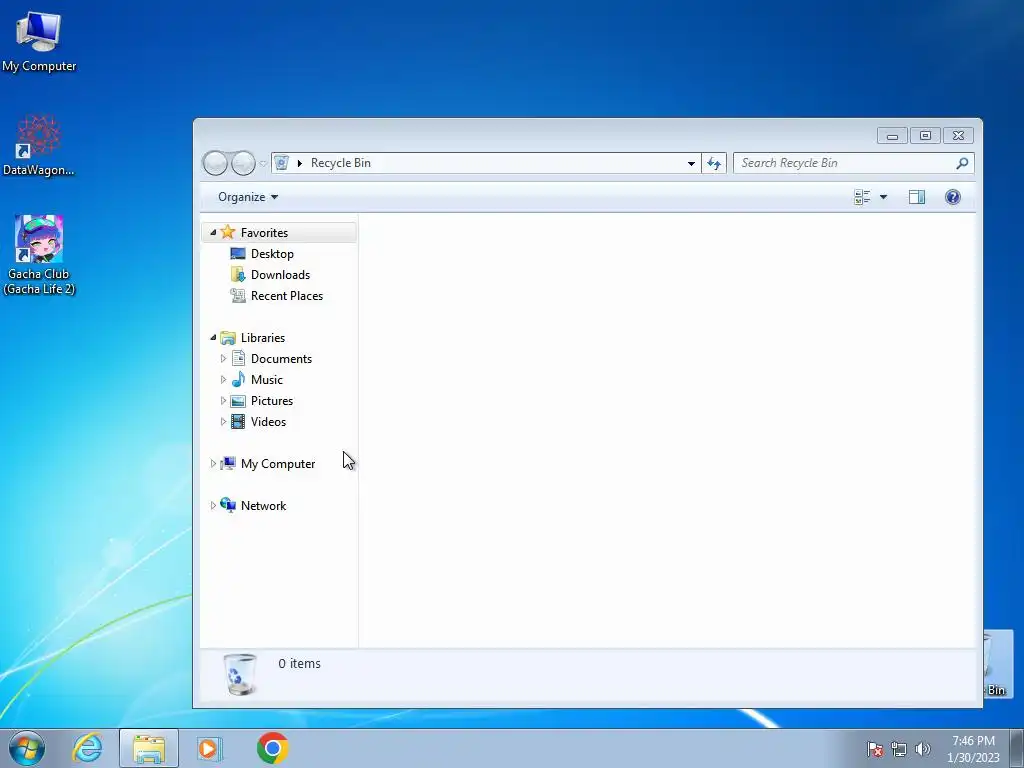Open the Pictures library

pos(272,400)
